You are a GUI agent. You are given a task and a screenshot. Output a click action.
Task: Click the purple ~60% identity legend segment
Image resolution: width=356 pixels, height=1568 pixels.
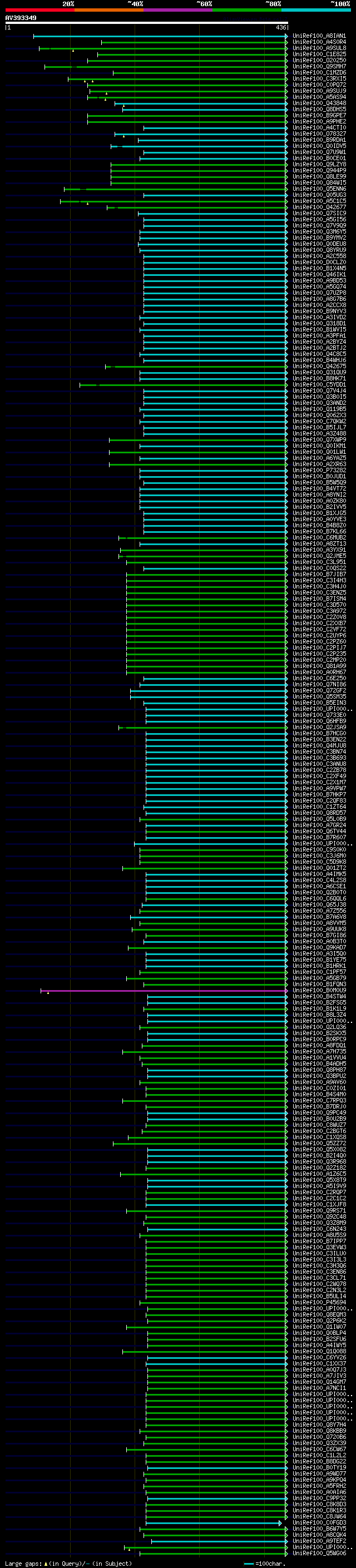coord(179,10)
